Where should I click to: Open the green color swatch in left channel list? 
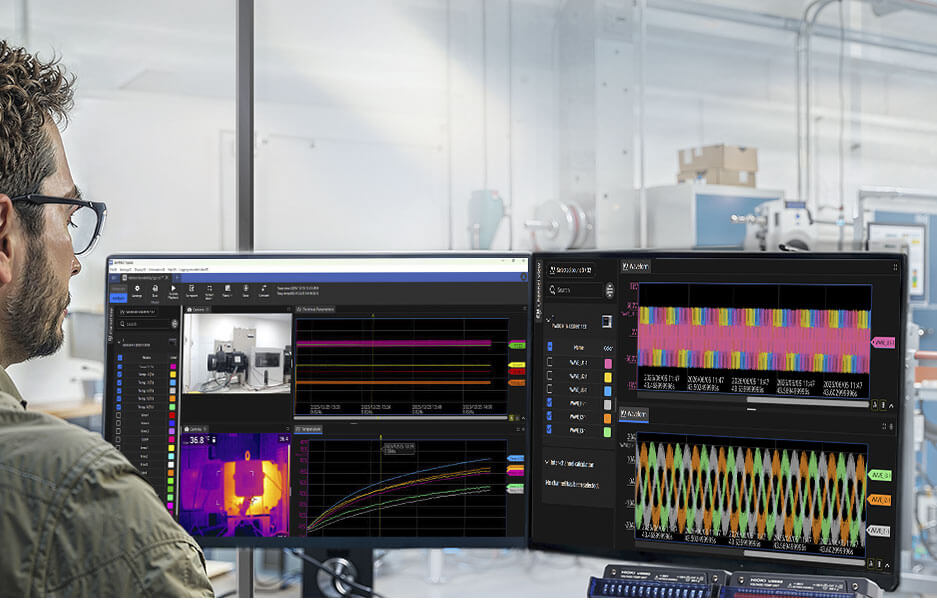click(173, 407)
